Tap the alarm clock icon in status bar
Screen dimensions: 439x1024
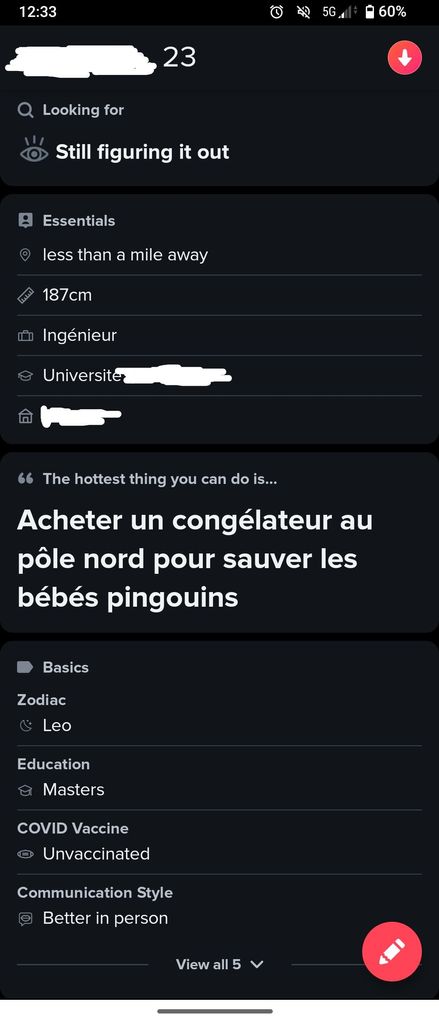point(277,12)
